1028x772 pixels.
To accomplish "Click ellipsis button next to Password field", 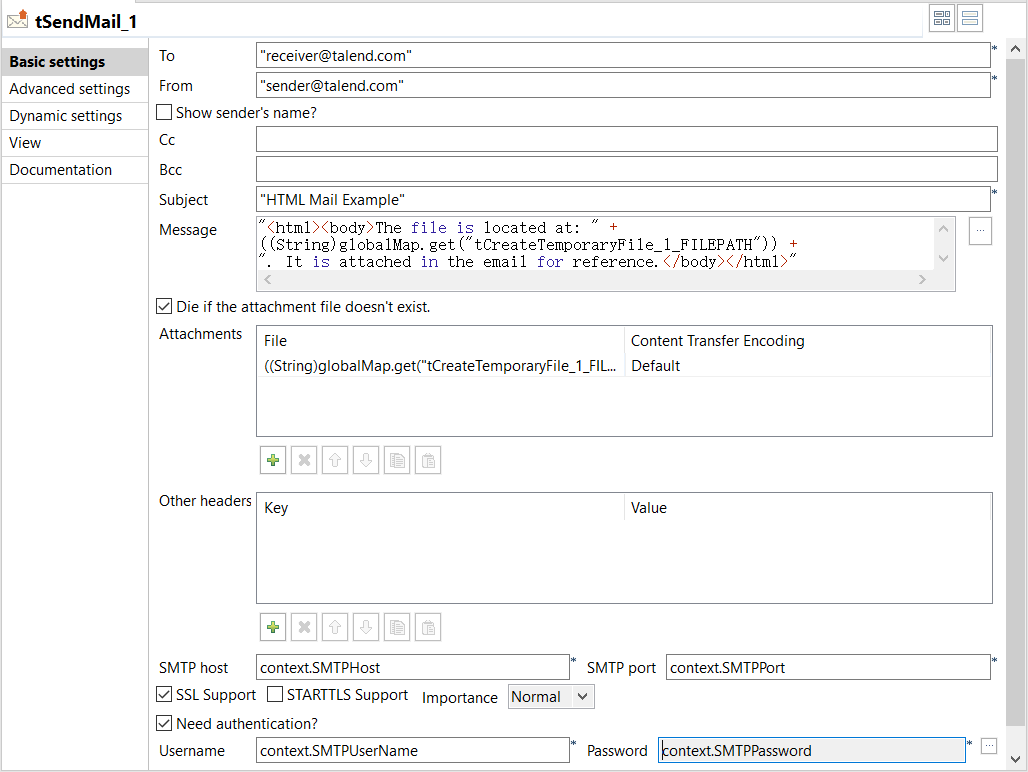I will click(988, 746).
